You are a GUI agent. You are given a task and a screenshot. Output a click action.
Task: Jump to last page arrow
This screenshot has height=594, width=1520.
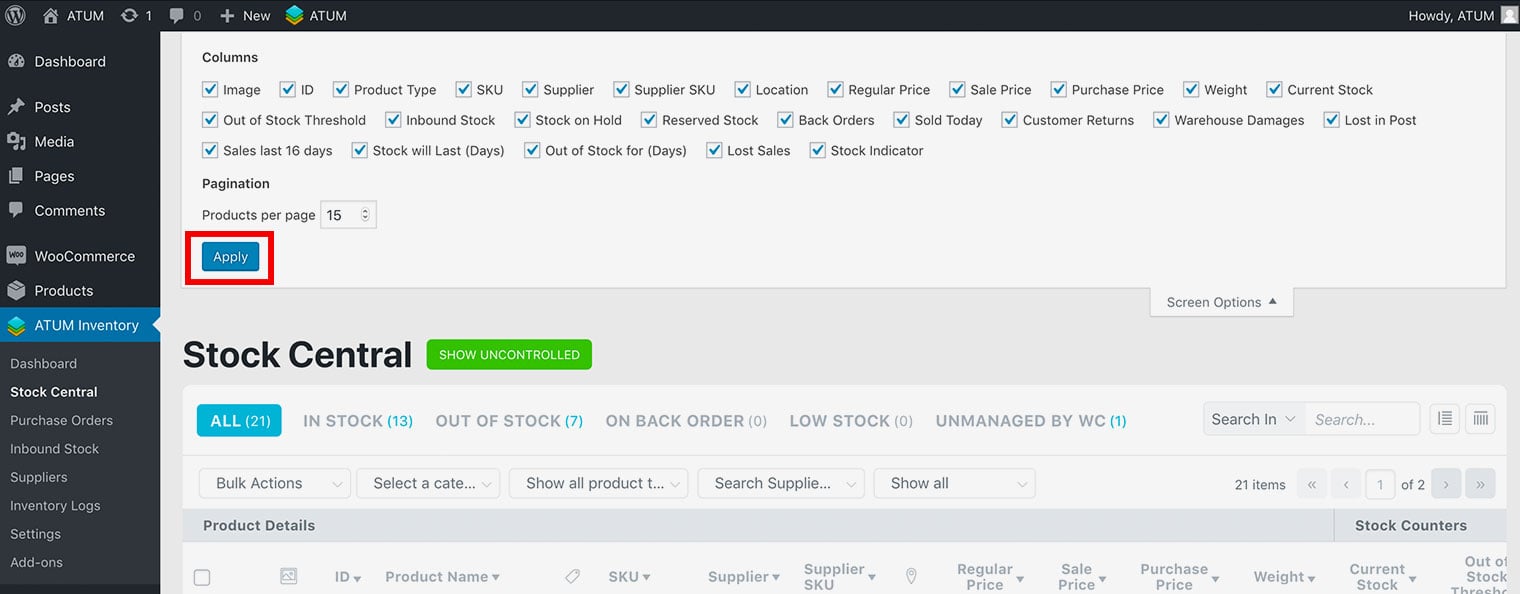[1480, 484]
